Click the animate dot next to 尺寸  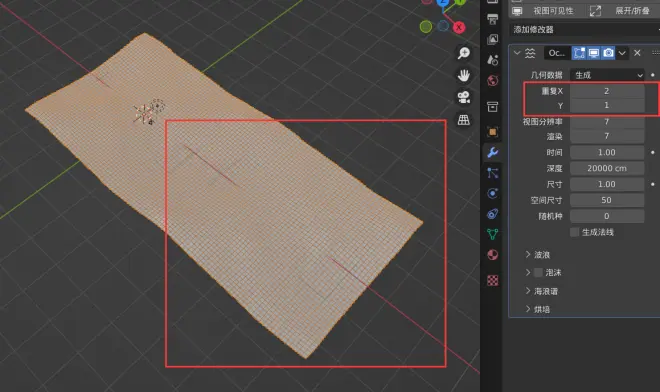[x=653, y=184]
